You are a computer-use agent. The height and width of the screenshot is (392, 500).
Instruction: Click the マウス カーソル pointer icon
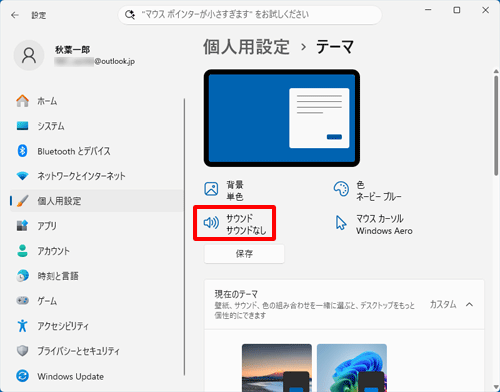click(341, 222)
